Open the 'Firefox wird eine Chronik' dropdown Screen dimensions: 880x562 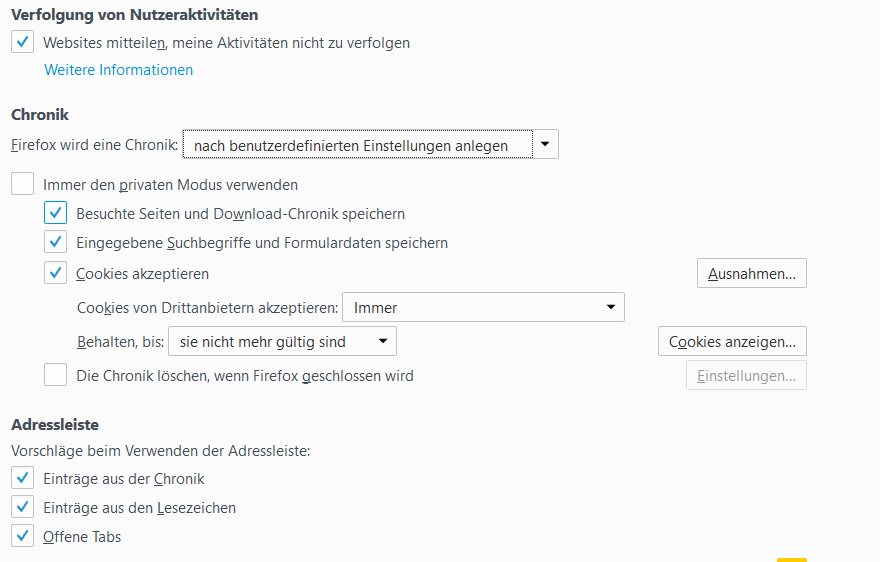tap(370, 146)
